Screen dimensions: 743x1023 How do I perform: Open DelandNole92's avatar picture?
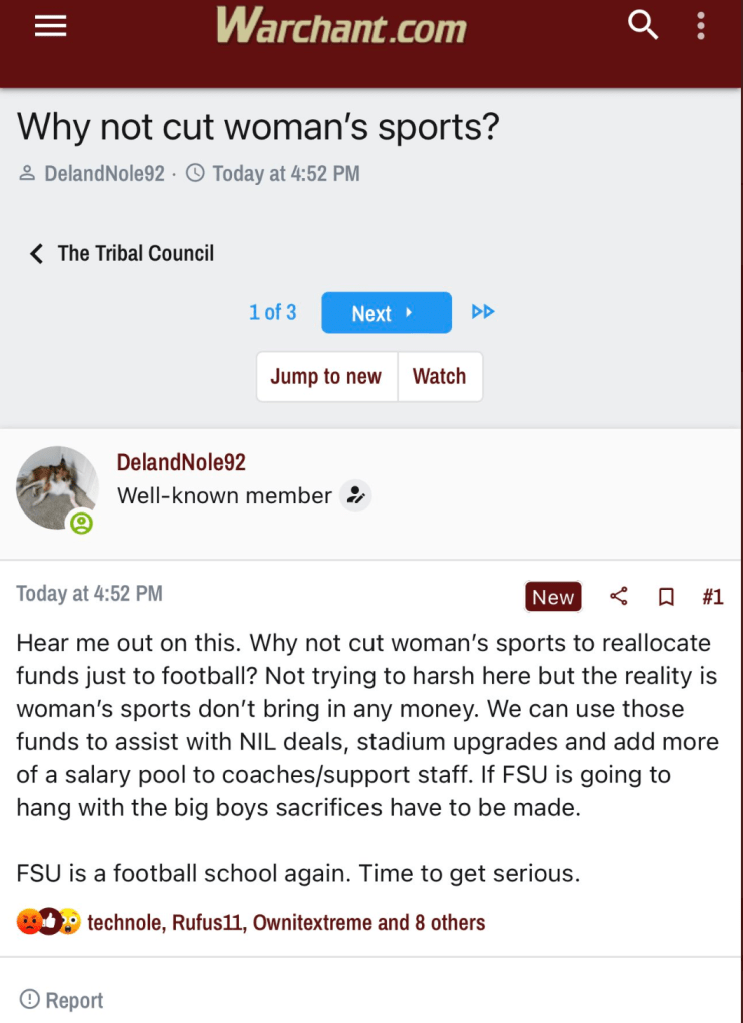coord(57,487)
